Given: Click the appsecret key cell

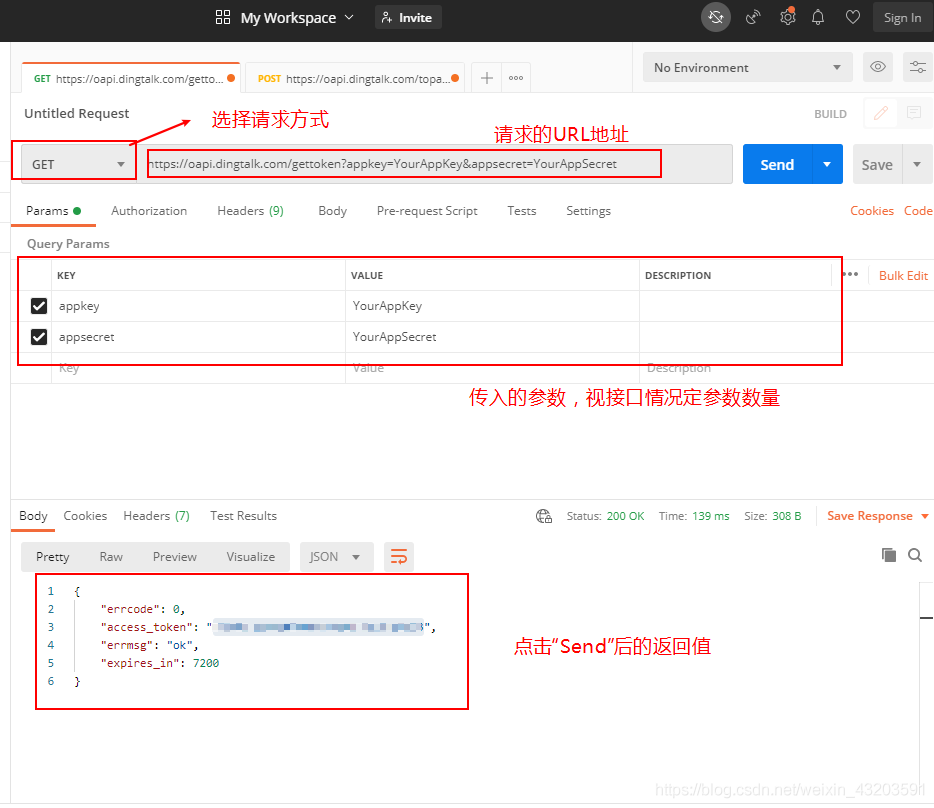Looking at the screenshot, I should 198,337.
